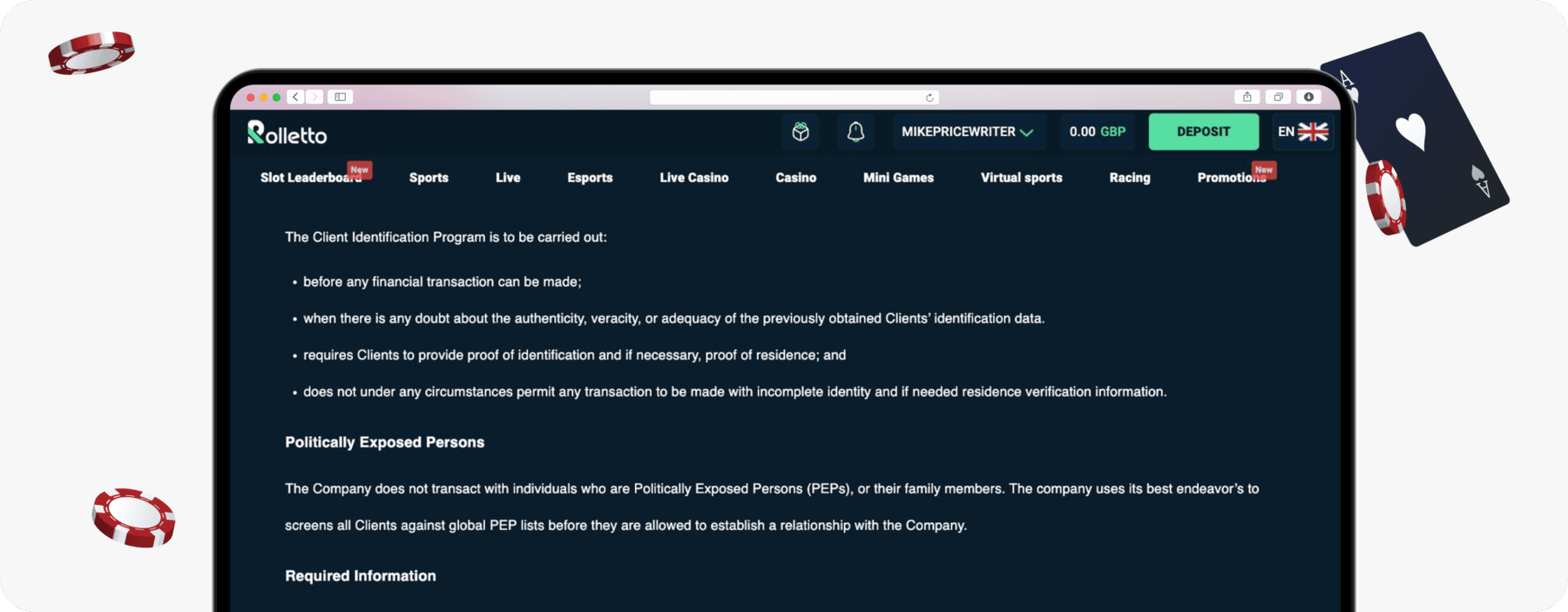Viewport: 1568px width, 612px height.
Task: Click 'The Client Identification Program' sentence
Action: [446, 237]
